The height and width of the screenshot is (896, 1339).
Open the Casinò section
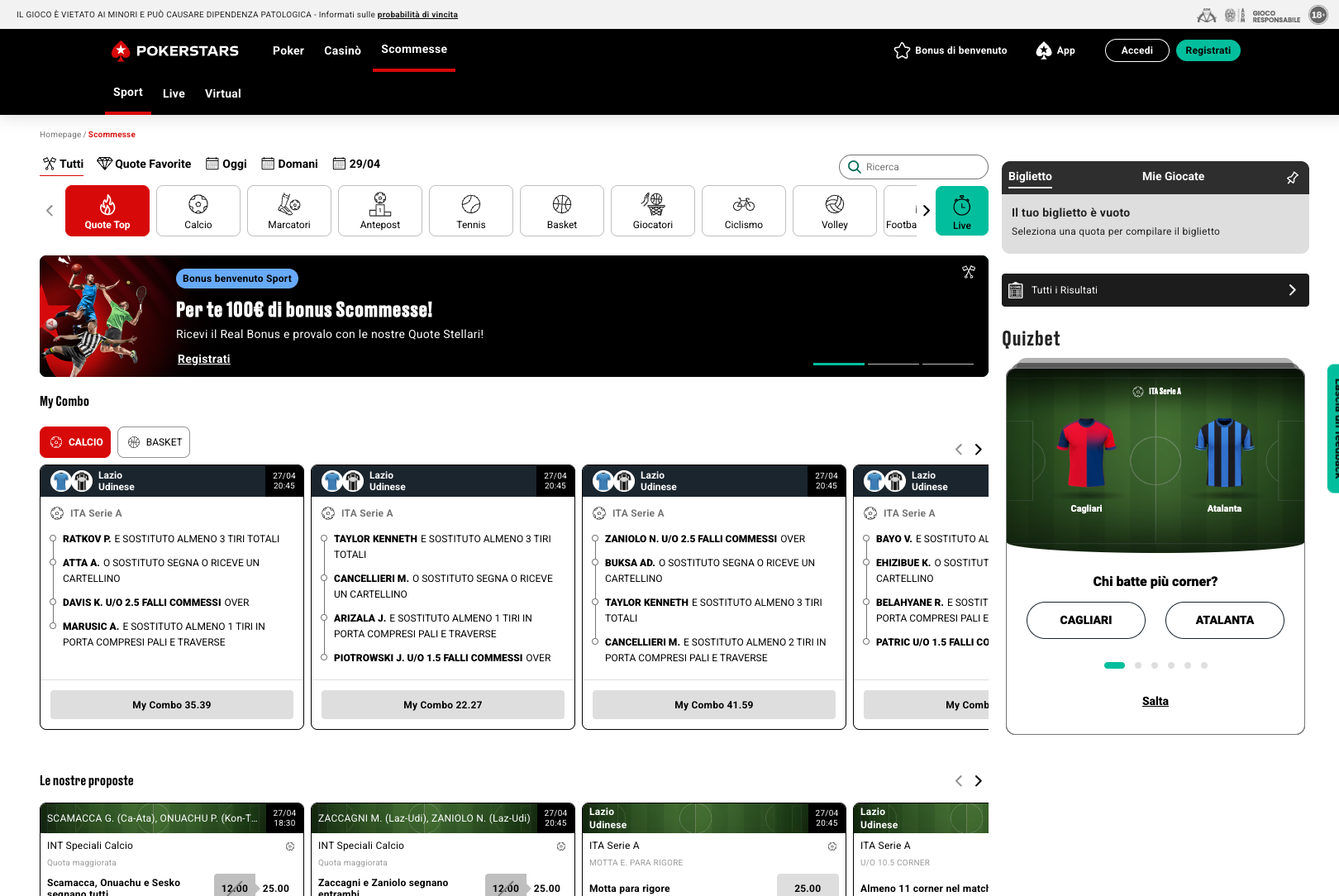(342, 50)
